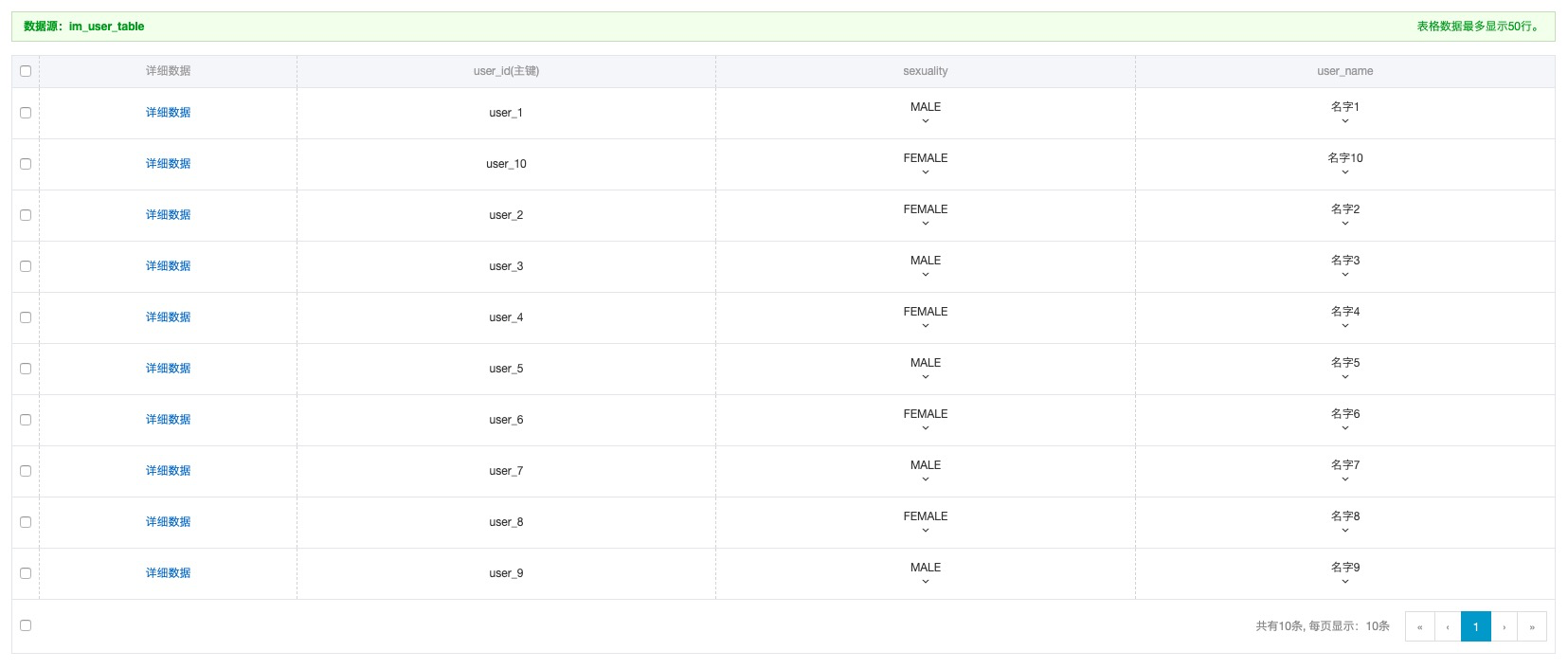Go to the next page arrow
1568x669 pixels.
click(x=1504, y=626)
